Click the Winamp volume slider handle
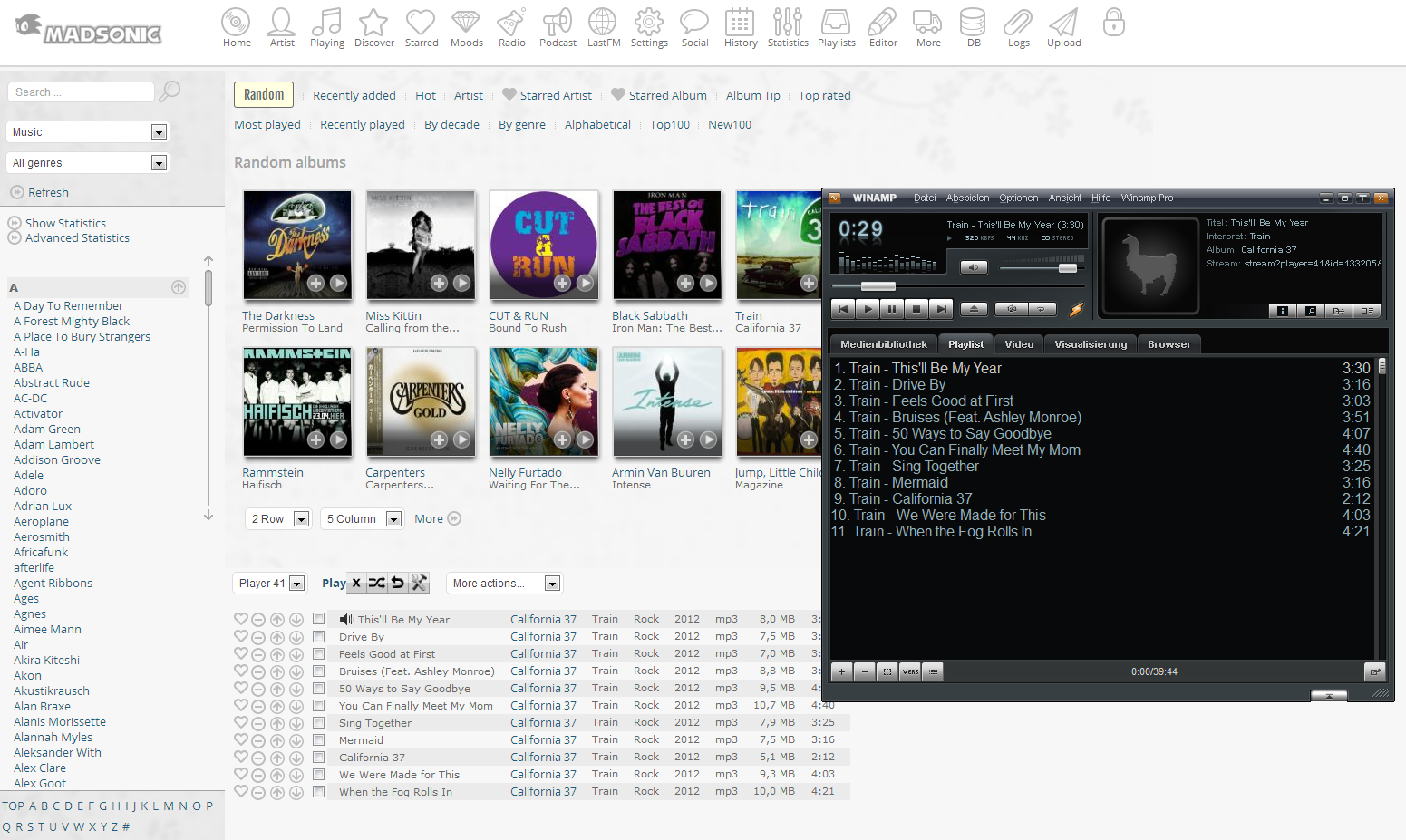The width and height of the screenshot is (1406, 840). [x=1067, y=268]
